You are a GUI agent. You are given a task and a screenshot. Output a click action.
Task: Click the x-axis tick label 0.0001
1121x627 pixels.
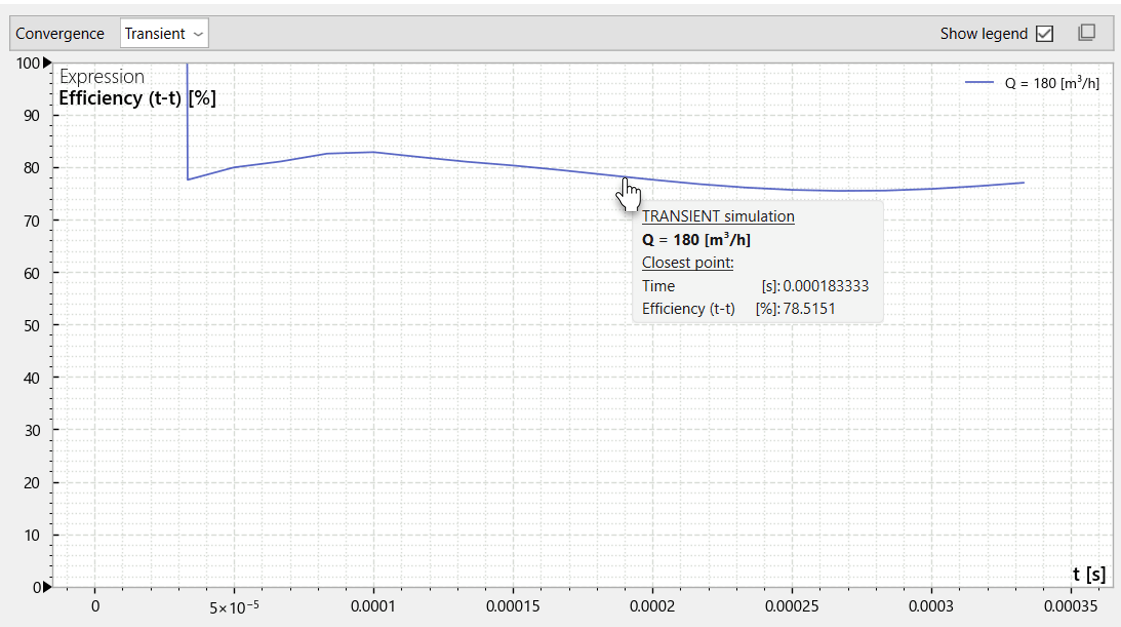coord(373,606)
